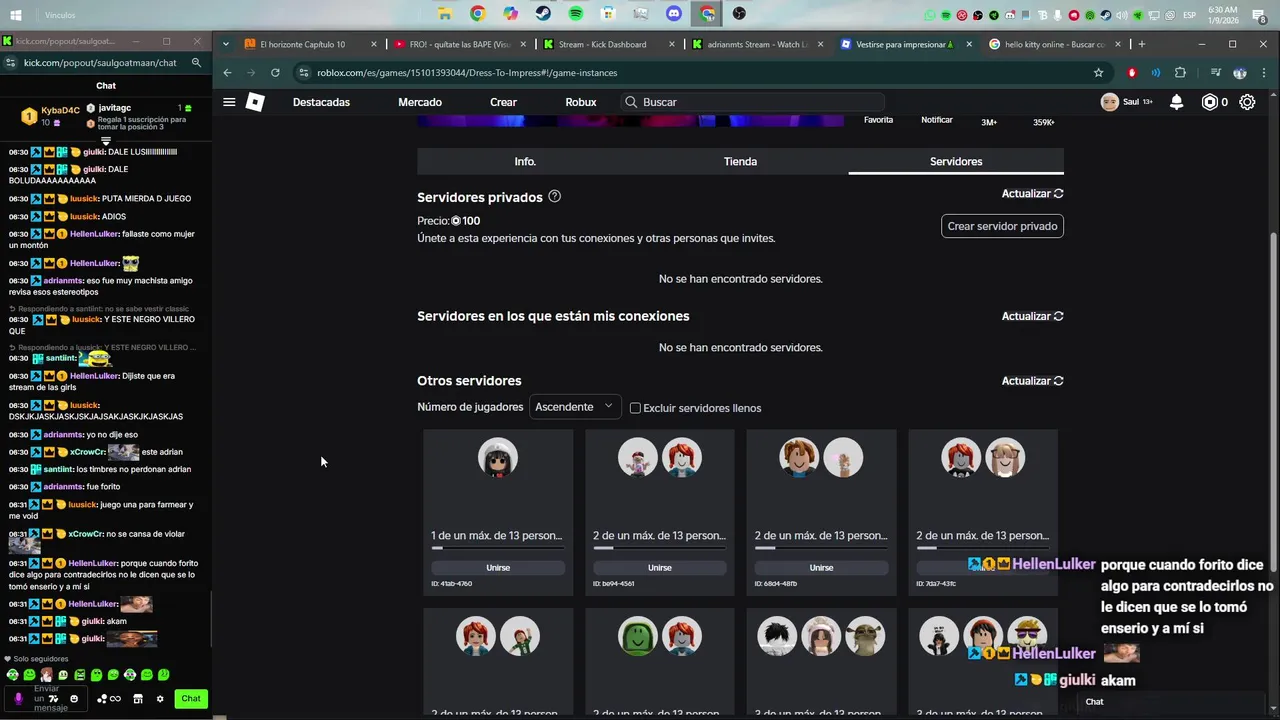Open File Explorer from the taskbar

click(444, 14)
